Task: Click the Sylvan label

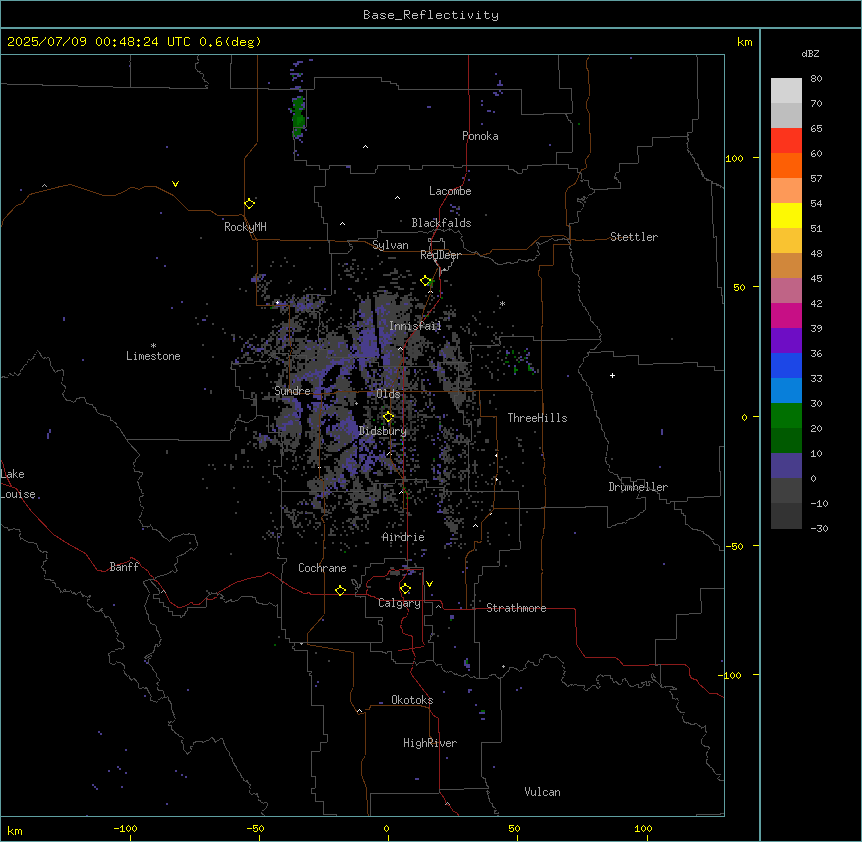Action: [x=390, y=245]
